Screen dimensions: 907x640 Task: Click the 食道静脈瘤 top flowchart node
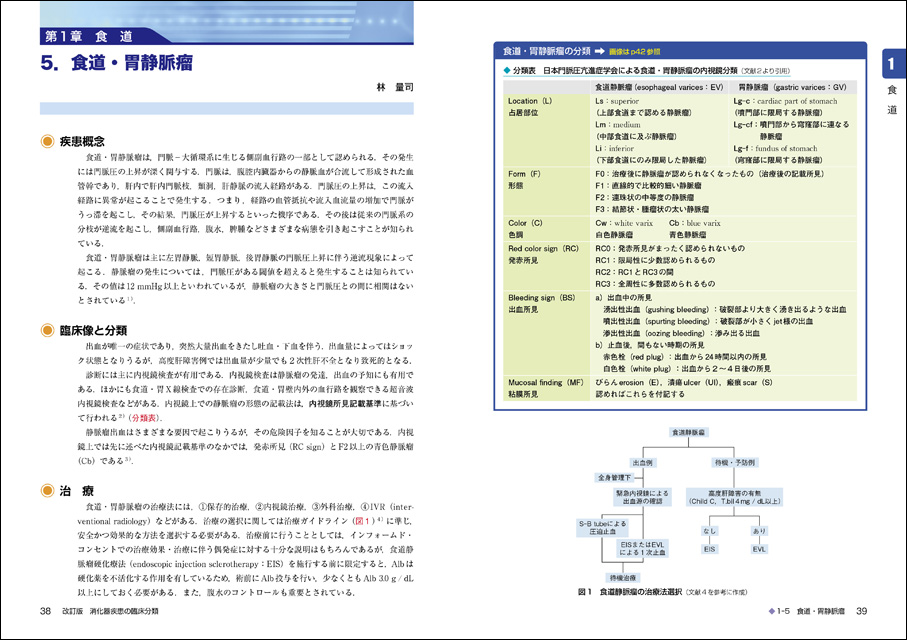[687, 432]
